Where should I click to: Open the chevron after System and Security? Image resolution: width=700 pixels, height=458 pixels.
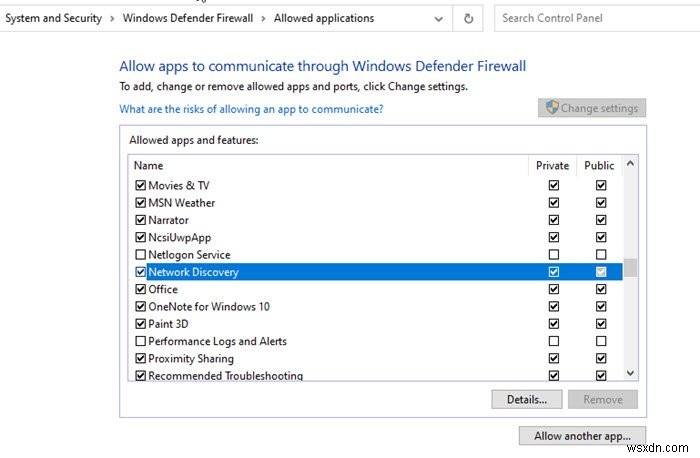coord(112,19)
